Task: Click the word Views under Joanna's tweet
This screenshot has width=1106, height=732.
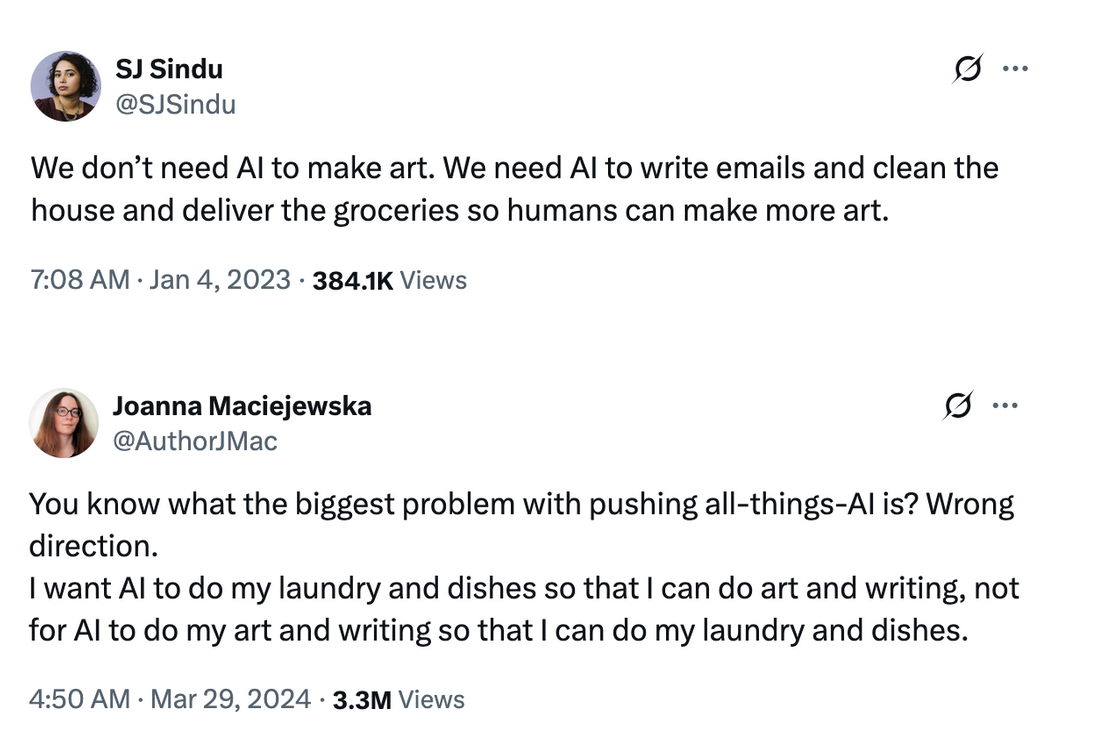Action: pyautogui.click(x=431, y=699)
